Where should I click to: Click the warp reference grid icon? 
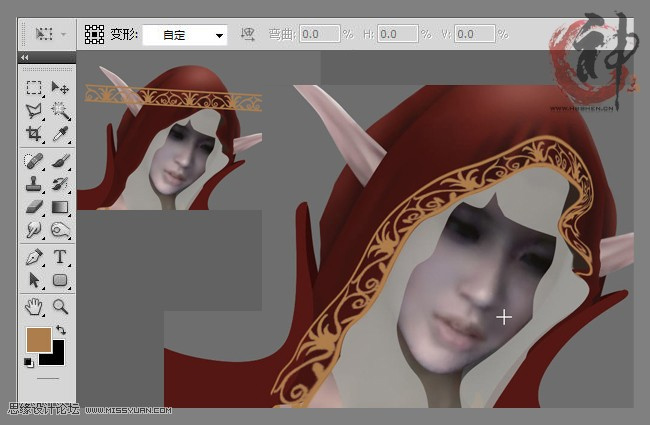(95, 34)
